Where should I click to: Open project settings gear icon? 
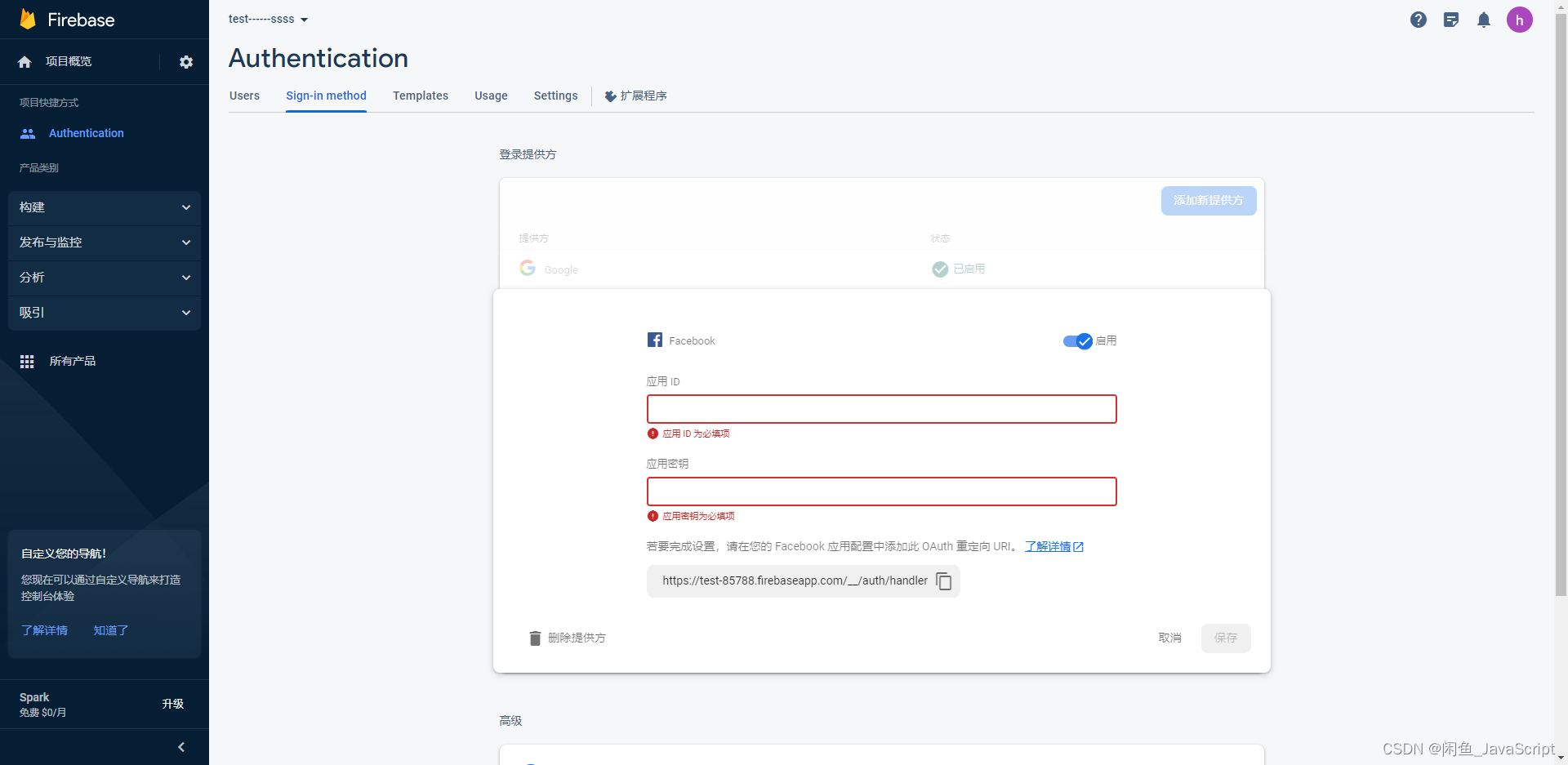pyautogui.click(x=186, y=62)
